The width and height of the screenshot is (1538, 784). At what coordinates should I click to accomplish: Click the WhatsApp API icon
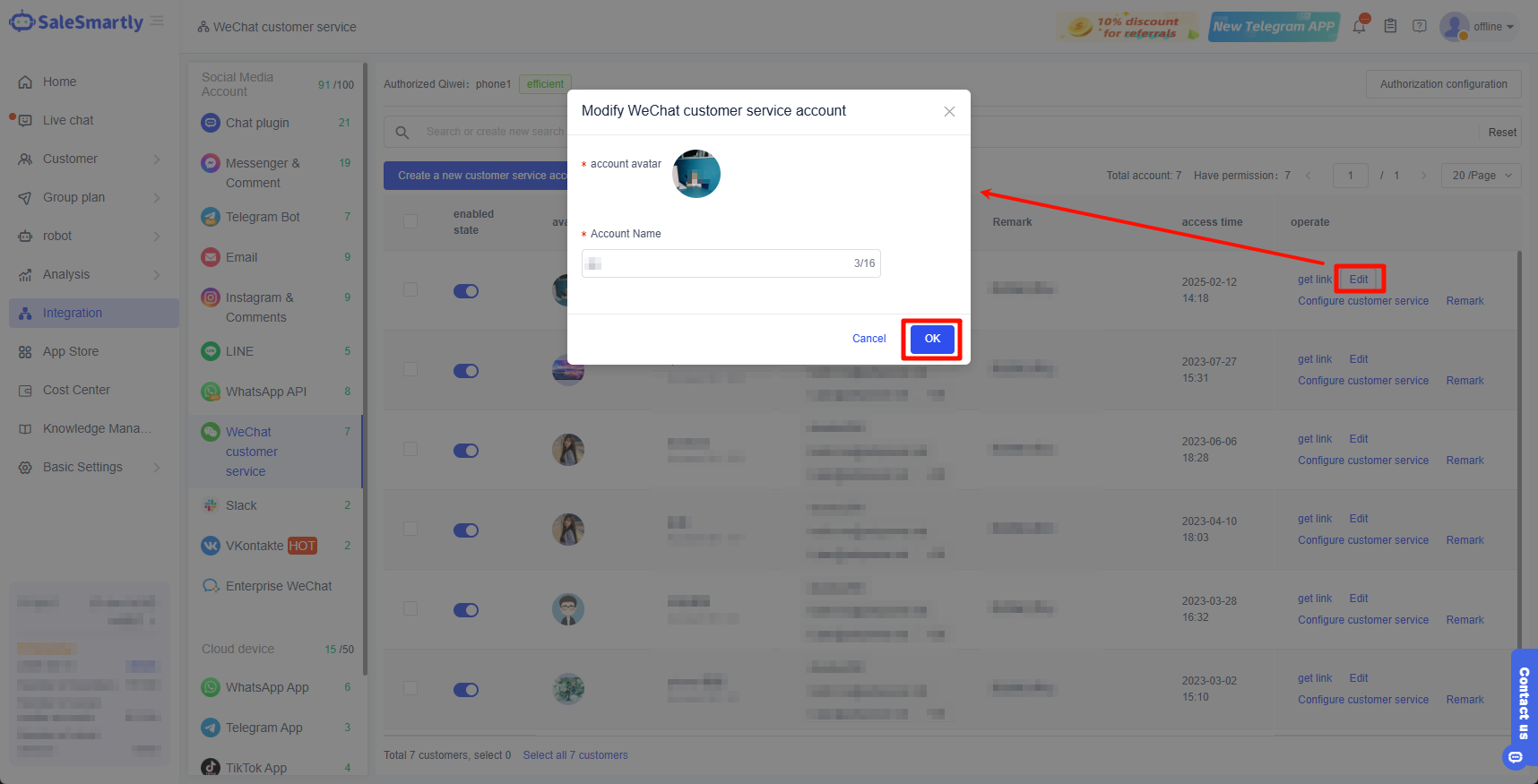pyautogui.click(x=211, y=392)
